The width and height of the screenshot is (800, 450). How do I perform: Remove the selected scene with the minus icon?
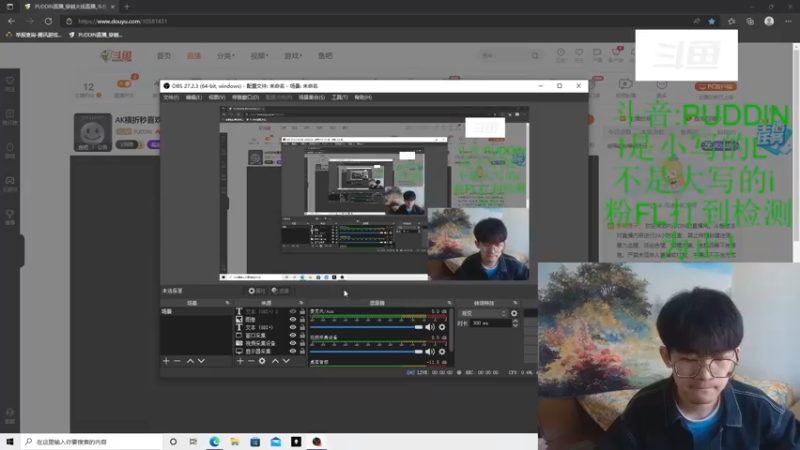(x=177, y=361)
